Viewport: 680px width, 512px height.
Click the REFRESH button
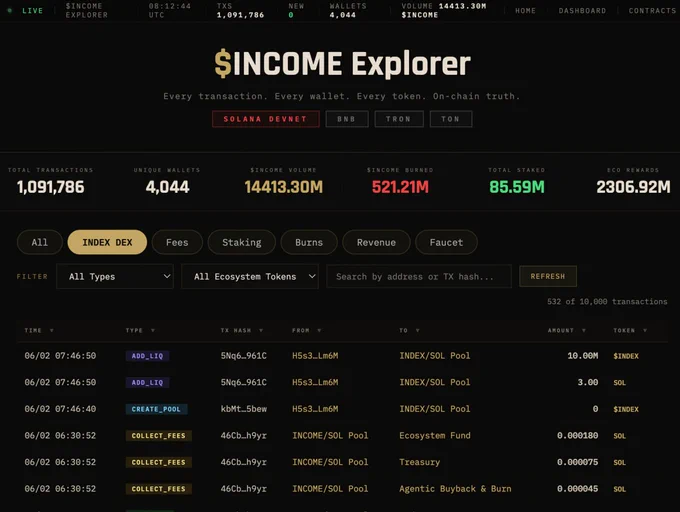(548, 276)
